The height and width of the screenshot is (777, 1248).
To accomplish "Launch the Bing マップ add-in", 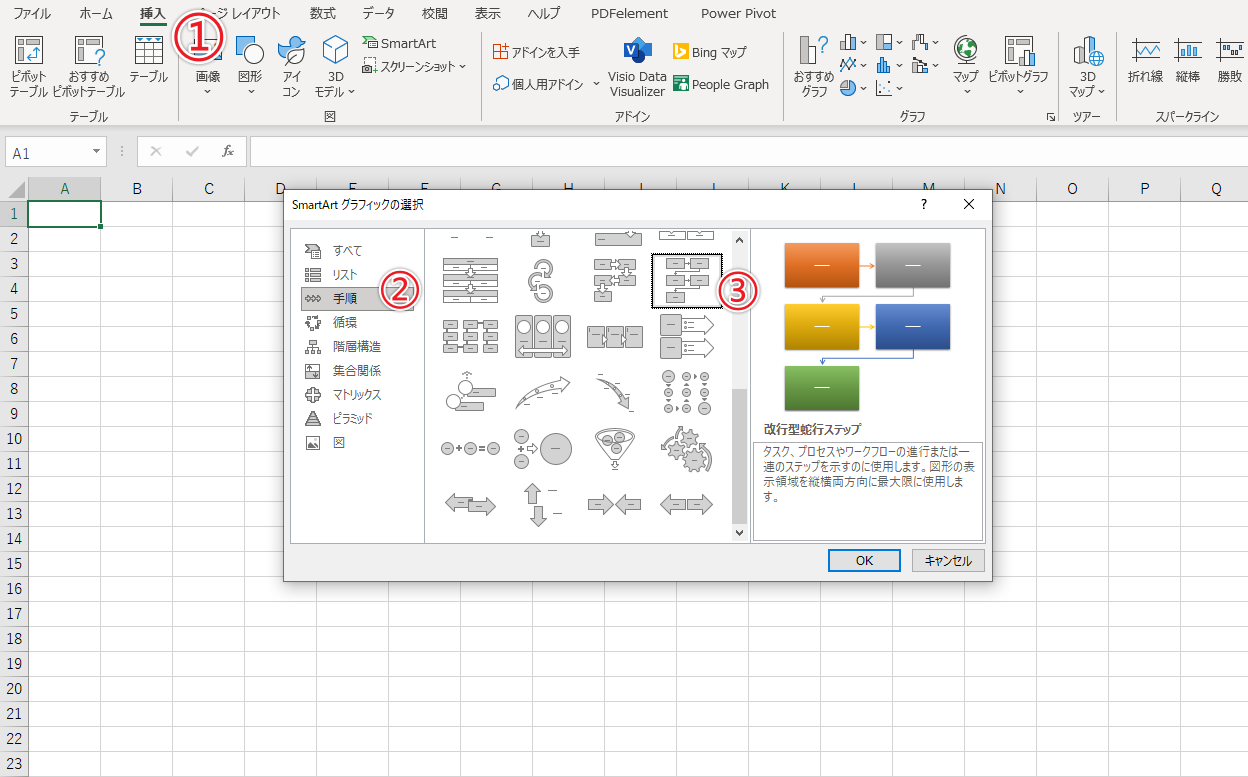I will 710,52.
